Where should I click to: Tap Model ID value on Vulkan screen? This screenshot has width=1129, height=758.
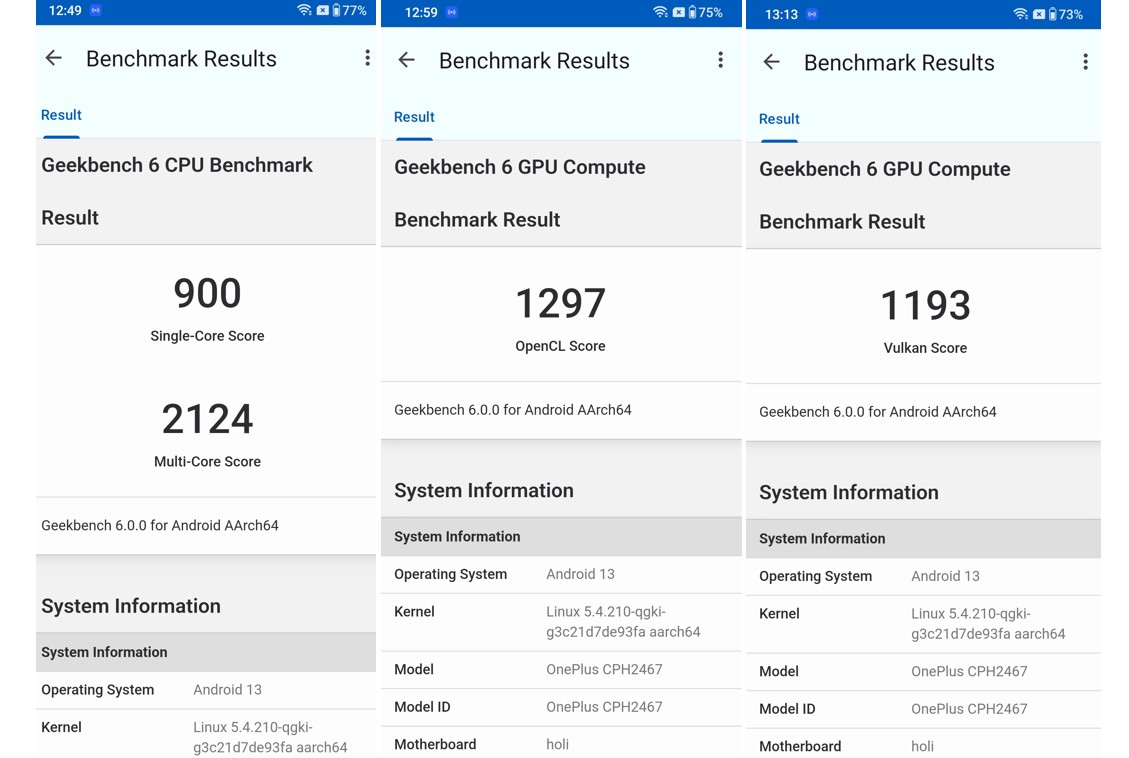tap(969, 708)
